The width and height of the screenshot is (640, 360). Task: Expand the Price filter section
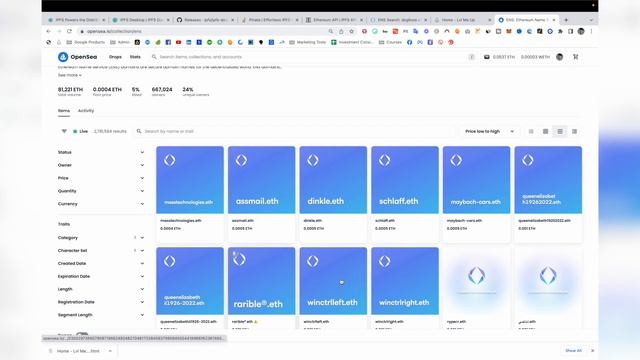(x=101, y=178)
